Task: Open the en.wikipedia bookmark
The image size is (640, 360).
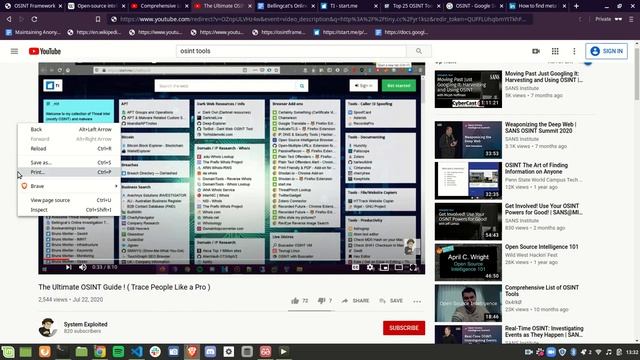Action: 94,32
